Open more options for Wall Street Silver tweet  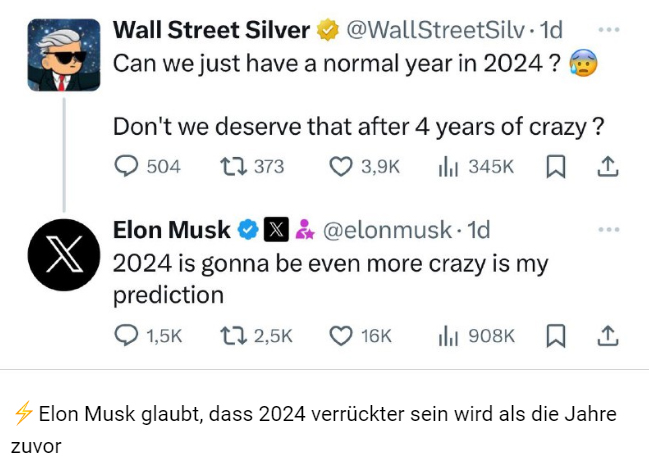point(608,29)
